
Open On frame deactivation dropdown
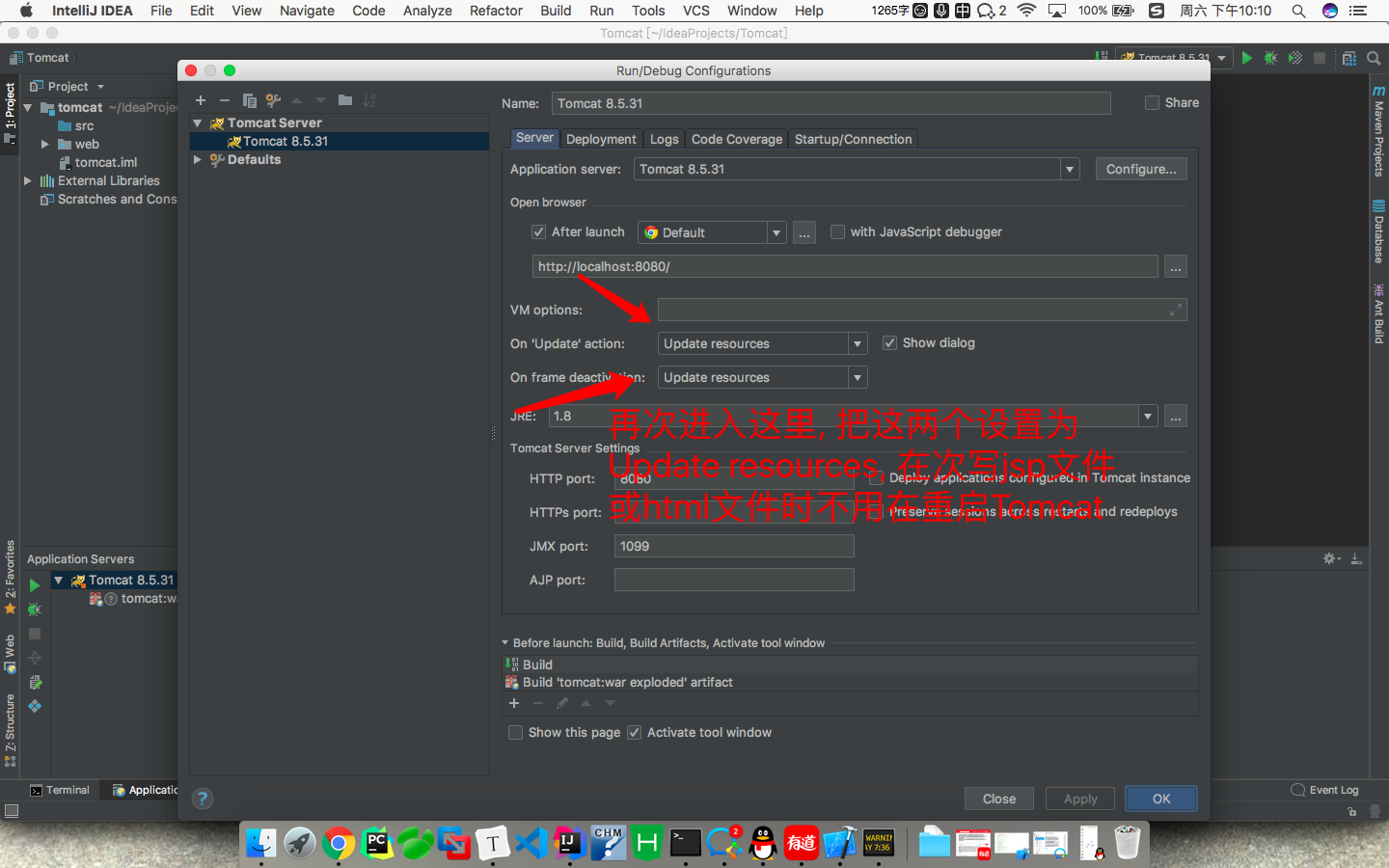(857, 377)
